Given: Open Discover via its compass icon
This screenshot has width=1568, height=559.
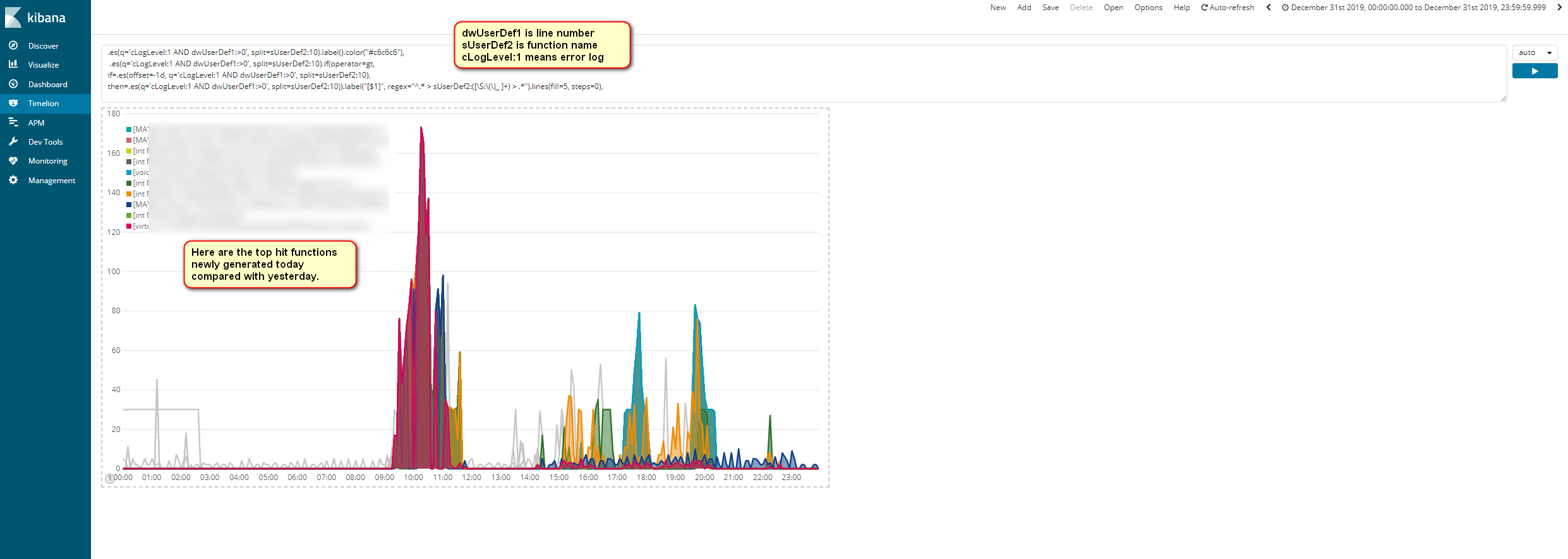Looking at the screenshot, I should click(x=13, y=45).
